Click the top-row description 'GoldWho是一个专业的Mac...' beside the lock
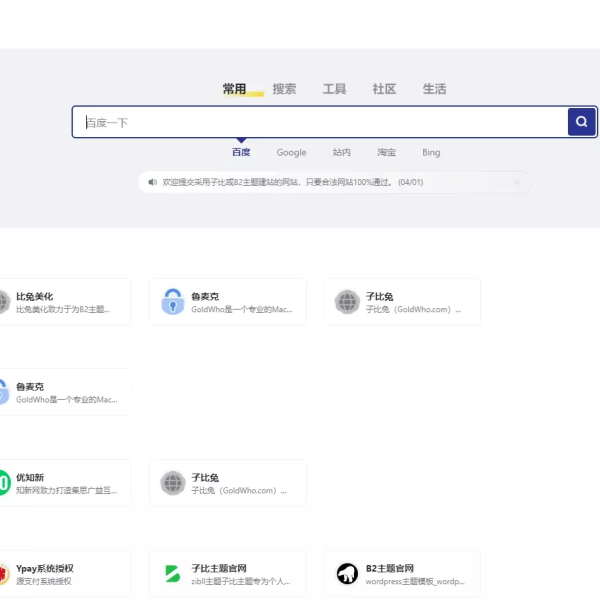The width and height of the screenshot is (600, 600). pyautogui.click(x=242, y=309)
